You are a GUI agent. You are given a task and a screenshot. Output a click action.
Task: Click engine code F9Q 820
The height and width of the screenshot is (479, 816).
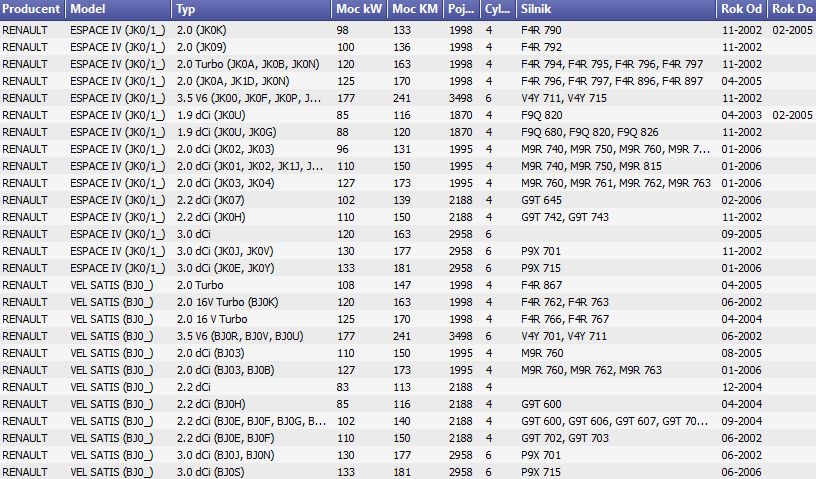tap(542, 115)
